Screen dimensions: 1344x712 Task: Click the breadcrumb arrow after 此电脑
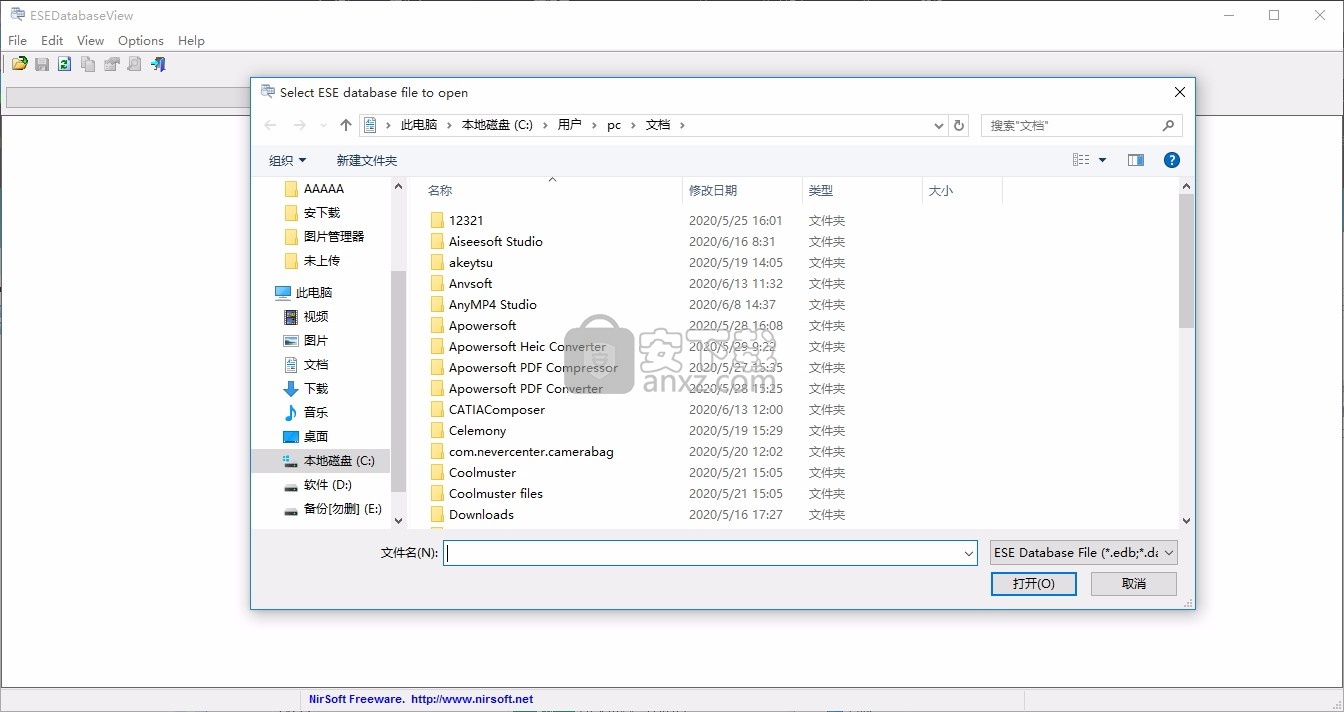point(449,125)
